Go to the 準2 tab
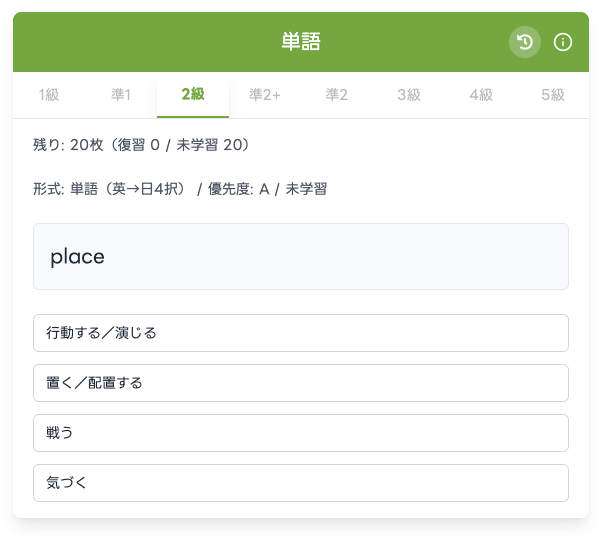This screenshot has width=607, height=536. point(336,95)
